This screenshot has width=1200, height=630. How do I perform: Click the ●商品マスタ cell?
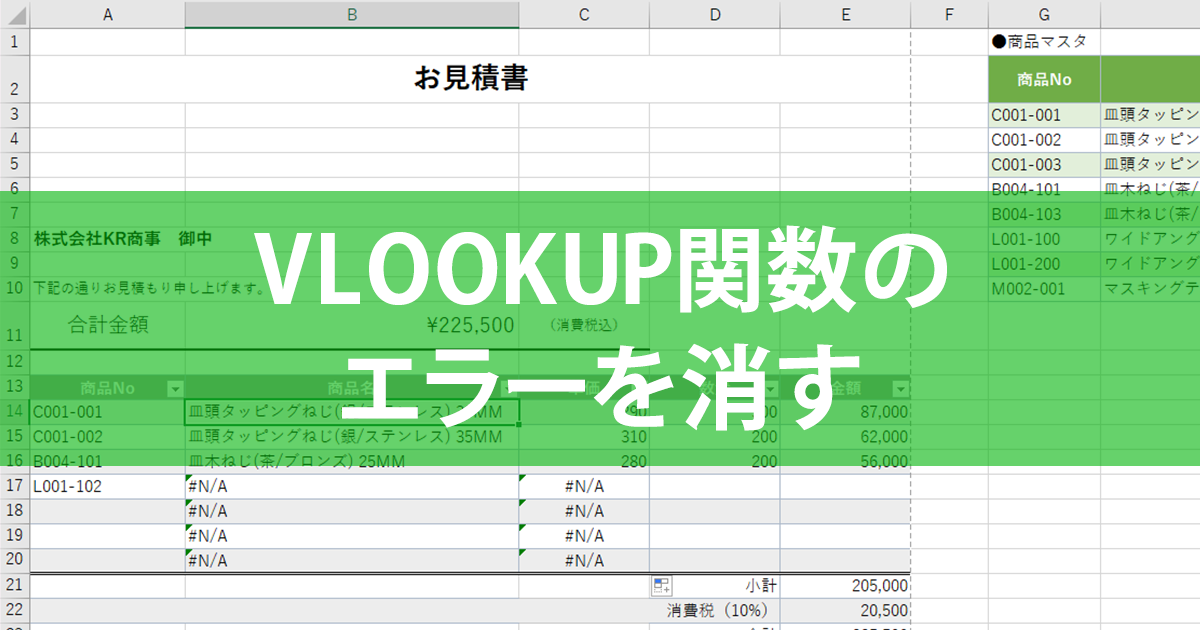pos(1044,42)
